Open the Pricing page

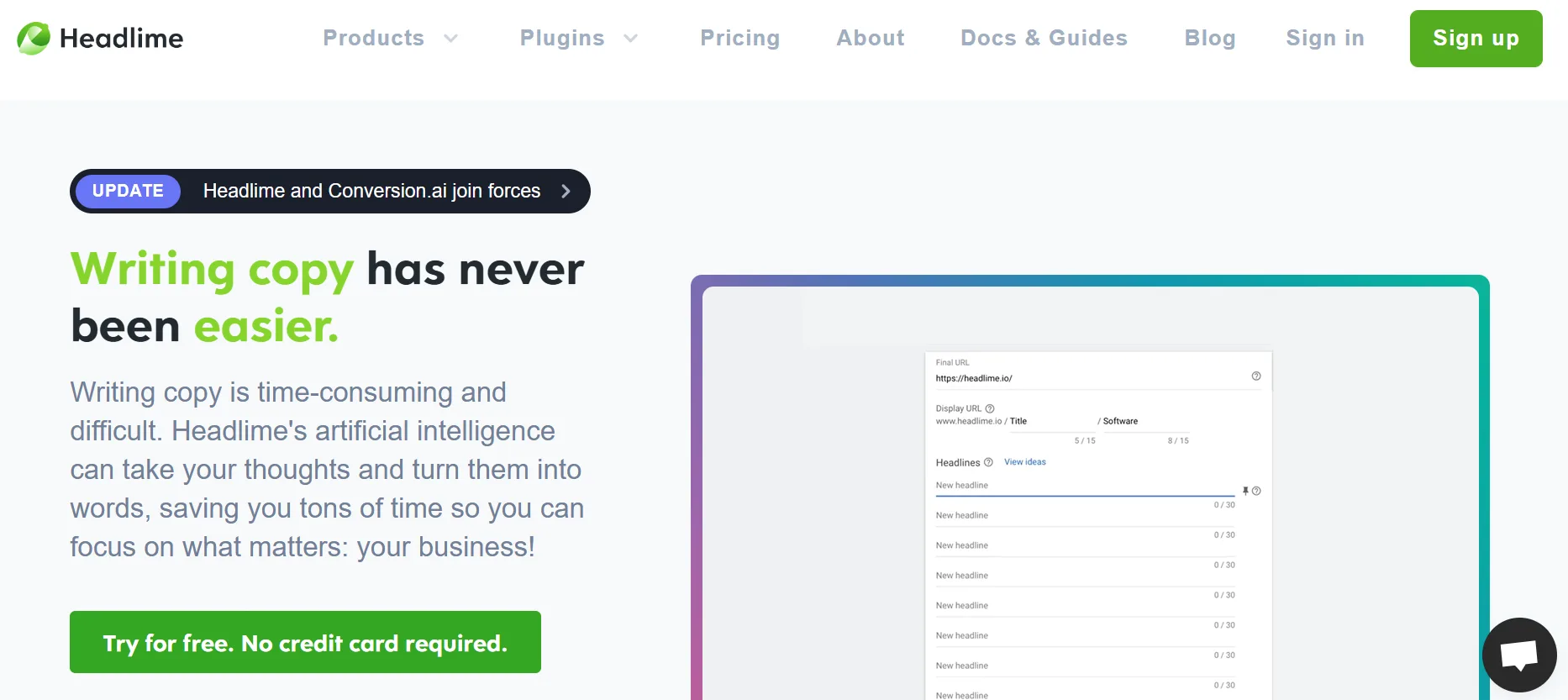(x=739, y=39)
